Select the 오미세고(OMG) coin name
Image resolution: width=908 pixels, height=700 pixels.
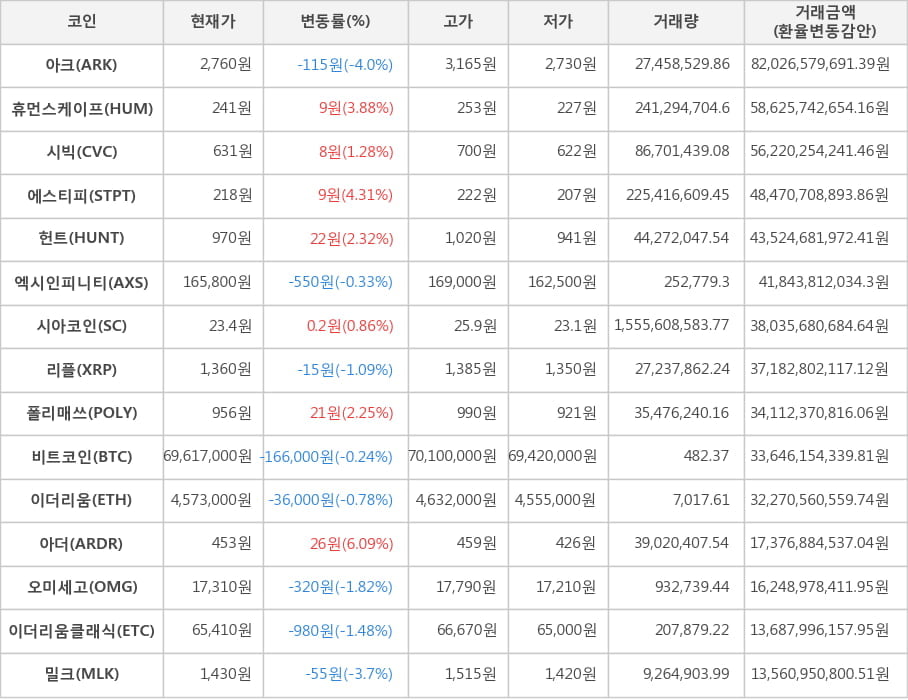[82, 587]
